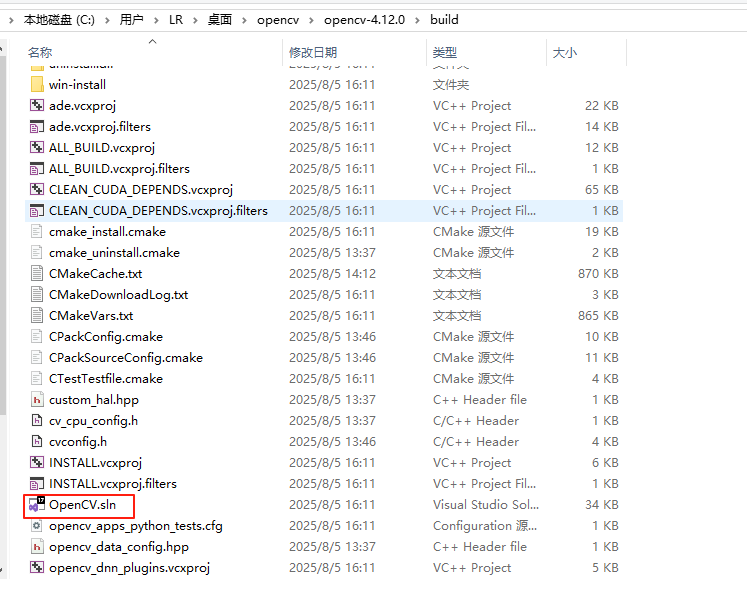Screen dimensions: 747x599
Task: Select the CMakeCache.txt file name
Action: (x=95, y=274)
